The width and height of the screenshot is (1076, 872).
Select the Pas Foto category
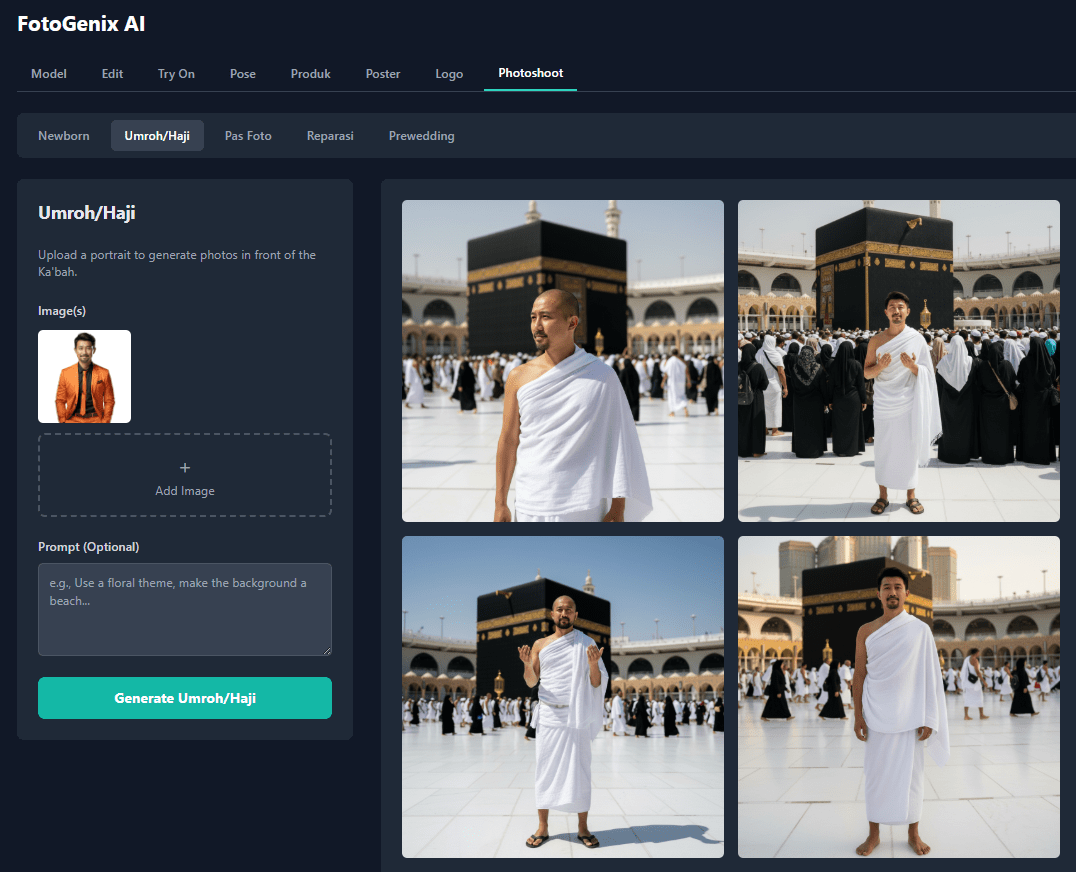248,136
